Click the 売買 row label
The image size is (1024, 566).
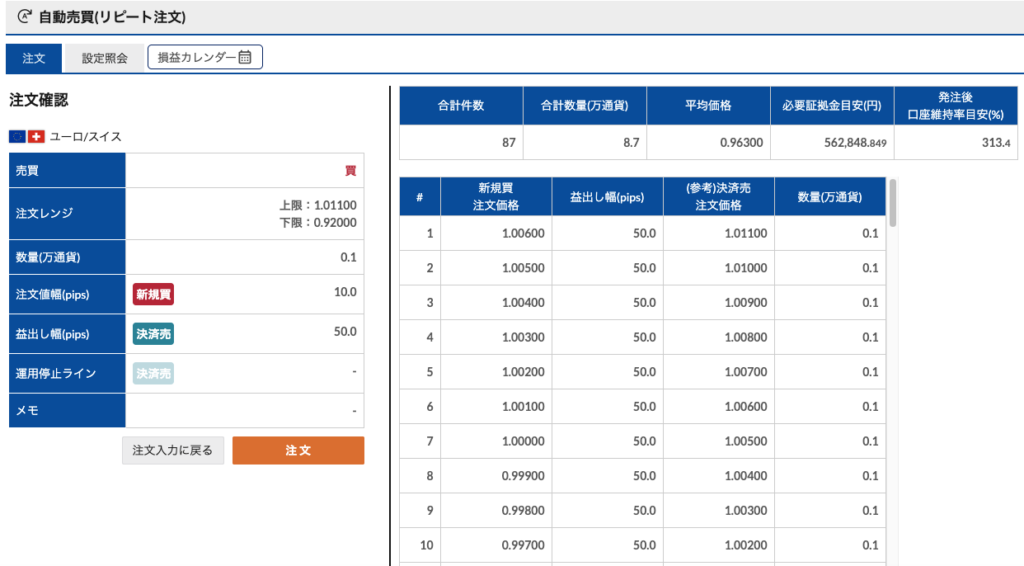(27, 170)
